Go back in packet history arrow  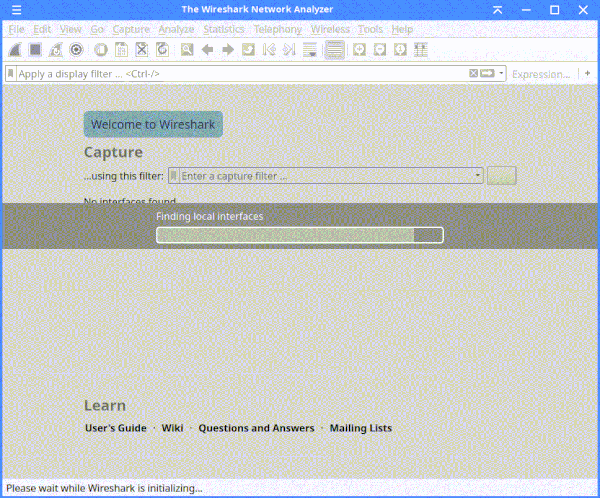[207, 50]
